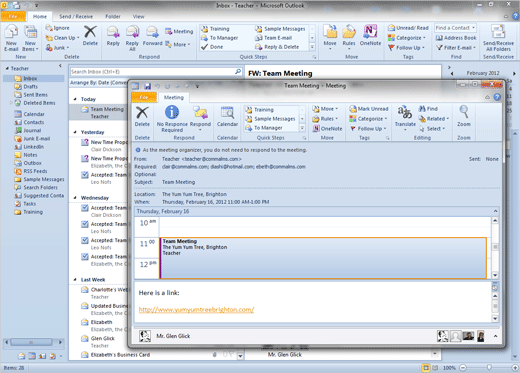This screenshot has height=373, width=520.
Task: Click Mr. Glen Glick contact photo
Action: click(145, 336)
